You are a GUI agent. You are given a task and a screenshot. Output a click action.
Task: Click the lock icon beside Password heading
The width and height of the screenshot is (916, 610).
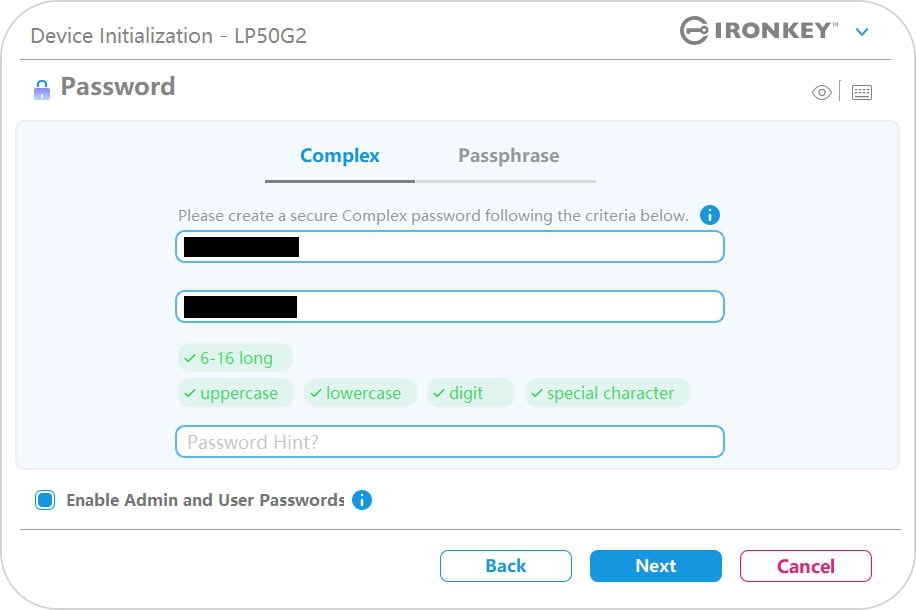pyautogui.click(x=42, y=89)
